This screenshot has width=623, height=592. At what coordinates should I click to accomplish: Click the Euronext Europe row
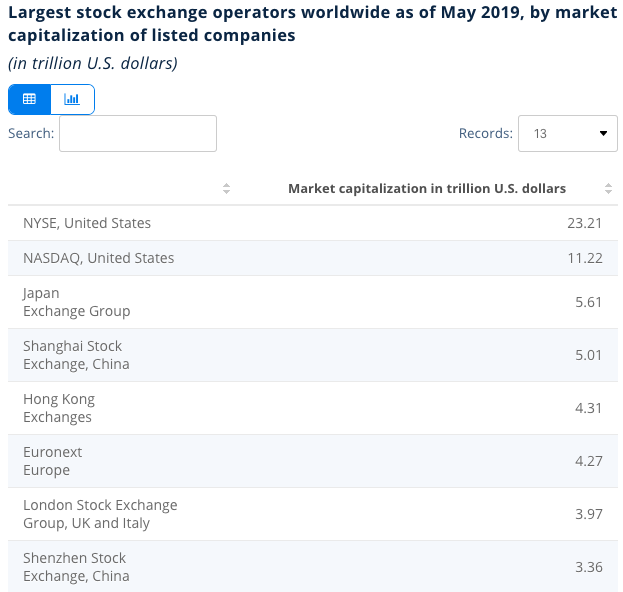click(x=313, y=461)
